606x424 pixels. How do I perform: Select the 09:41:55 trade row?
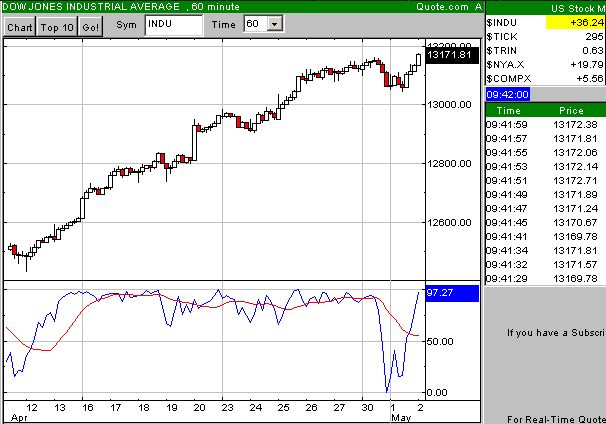(546, 152)
